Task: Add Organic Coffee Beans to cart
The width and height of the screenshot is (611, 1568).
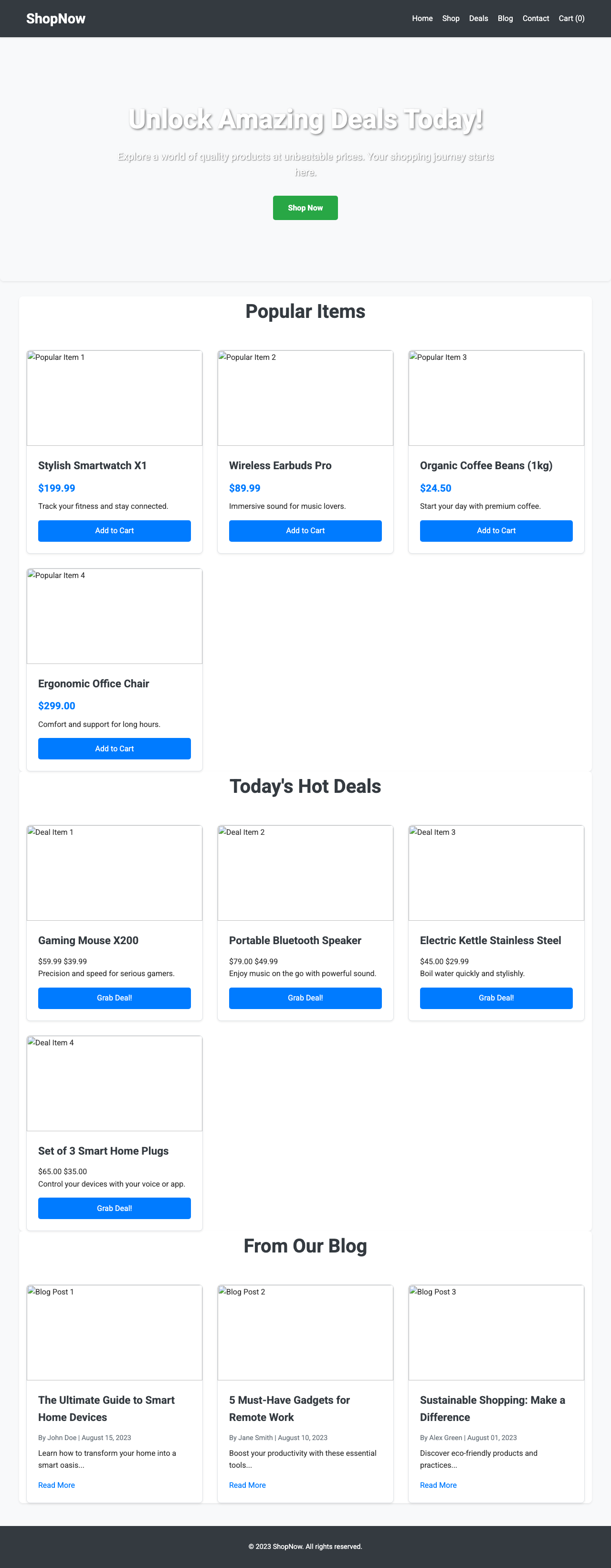Action: coord(495,530)
